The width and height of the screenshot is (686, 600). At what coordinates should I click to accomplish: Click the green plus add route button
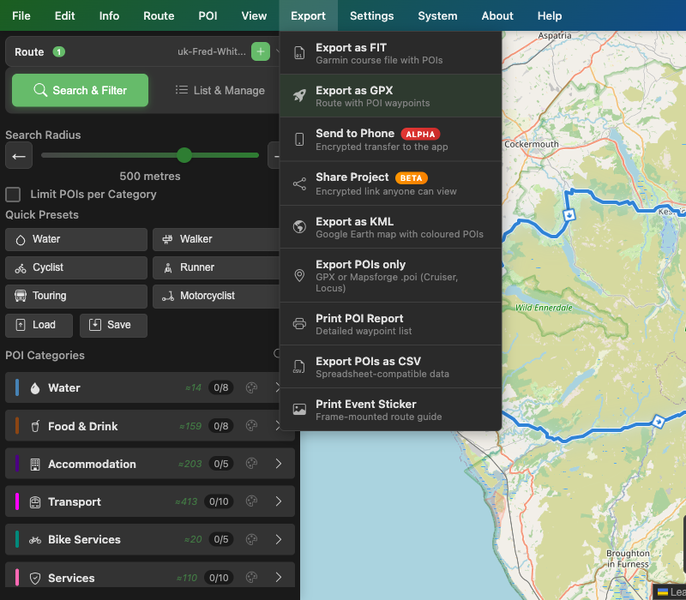pos(260,52)
